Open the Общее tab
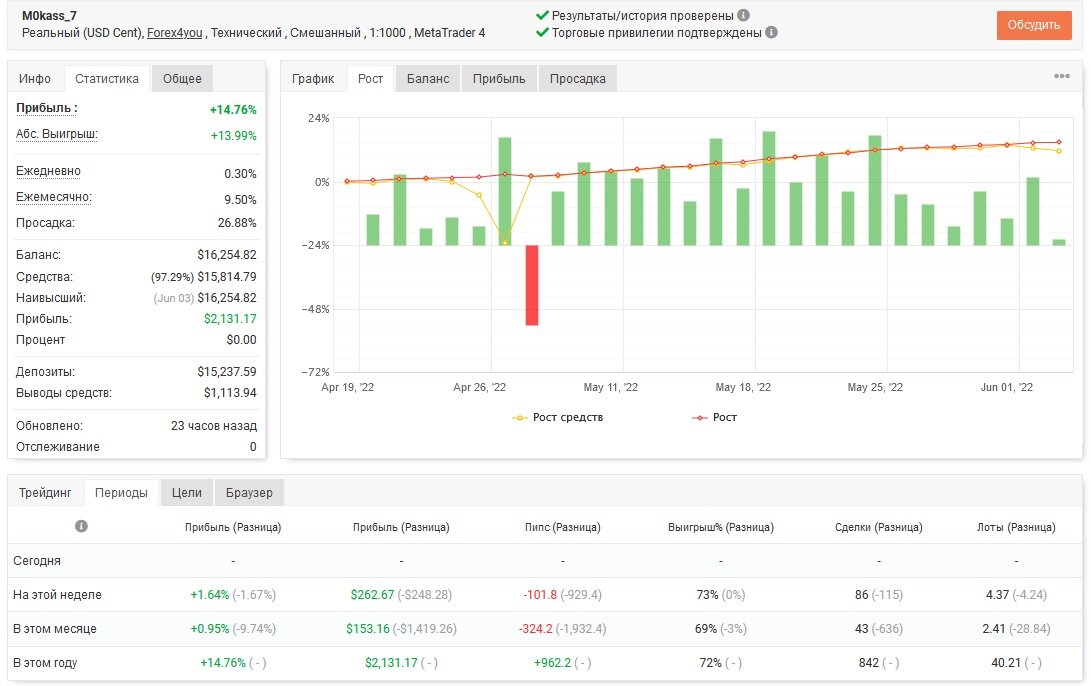The width and height of the screenshot is (1091, 686). [x=182, y=79]
